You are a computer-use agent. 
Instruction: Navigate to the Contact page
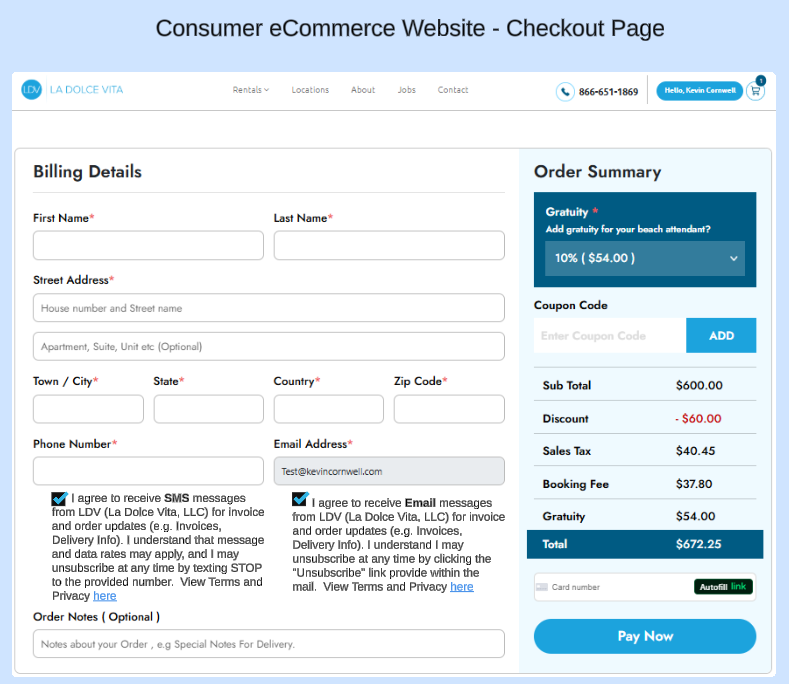pyautogui.click(x=453, y=90)
